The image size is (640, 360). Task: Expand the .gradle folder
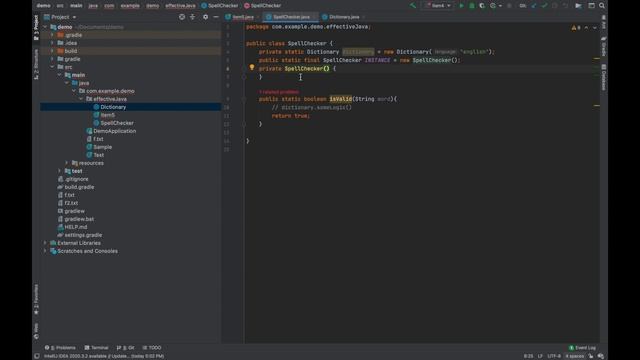[x=52, y=35]
